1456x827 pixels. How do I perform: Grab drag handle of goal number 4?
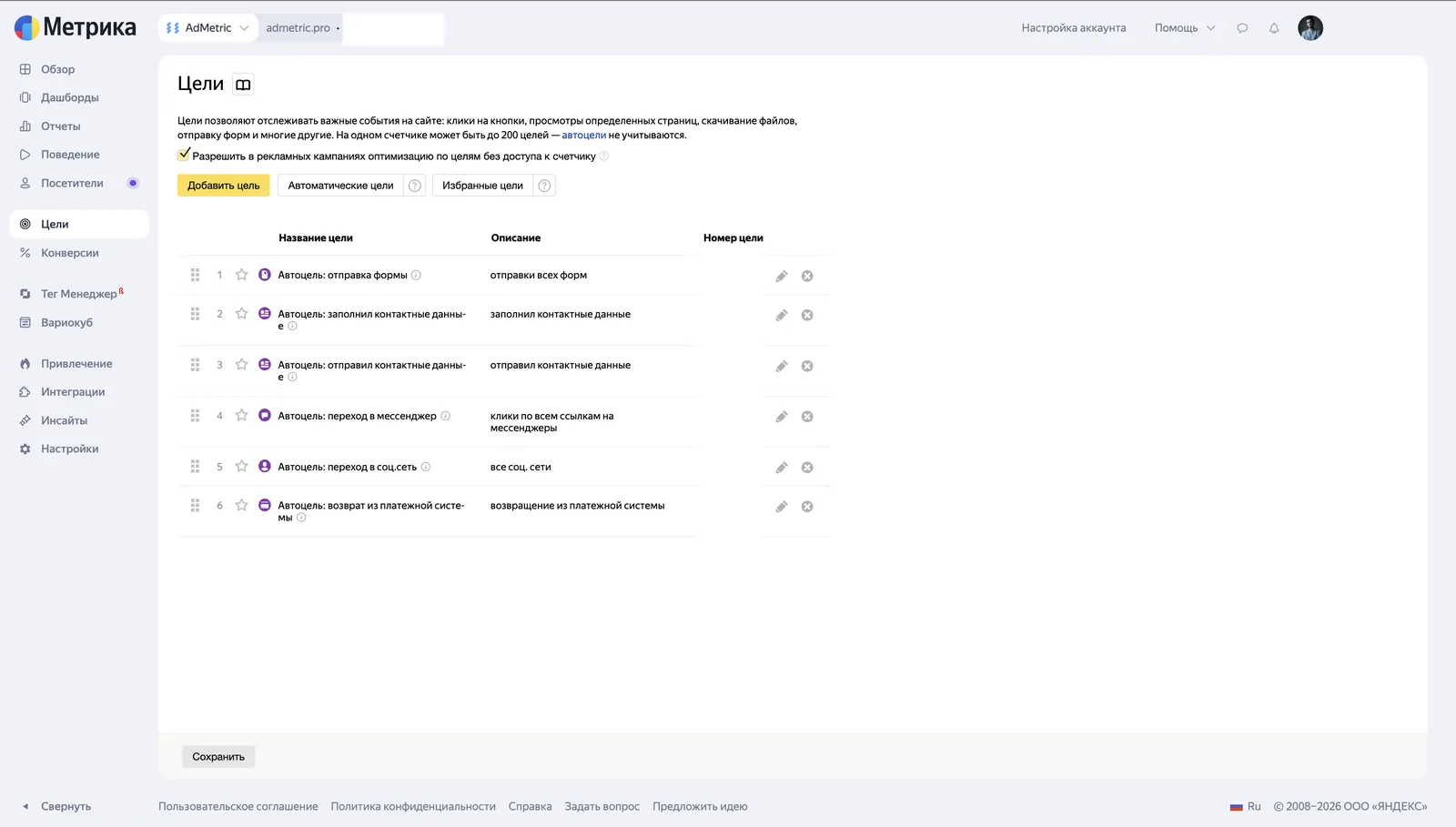[195, 416]
